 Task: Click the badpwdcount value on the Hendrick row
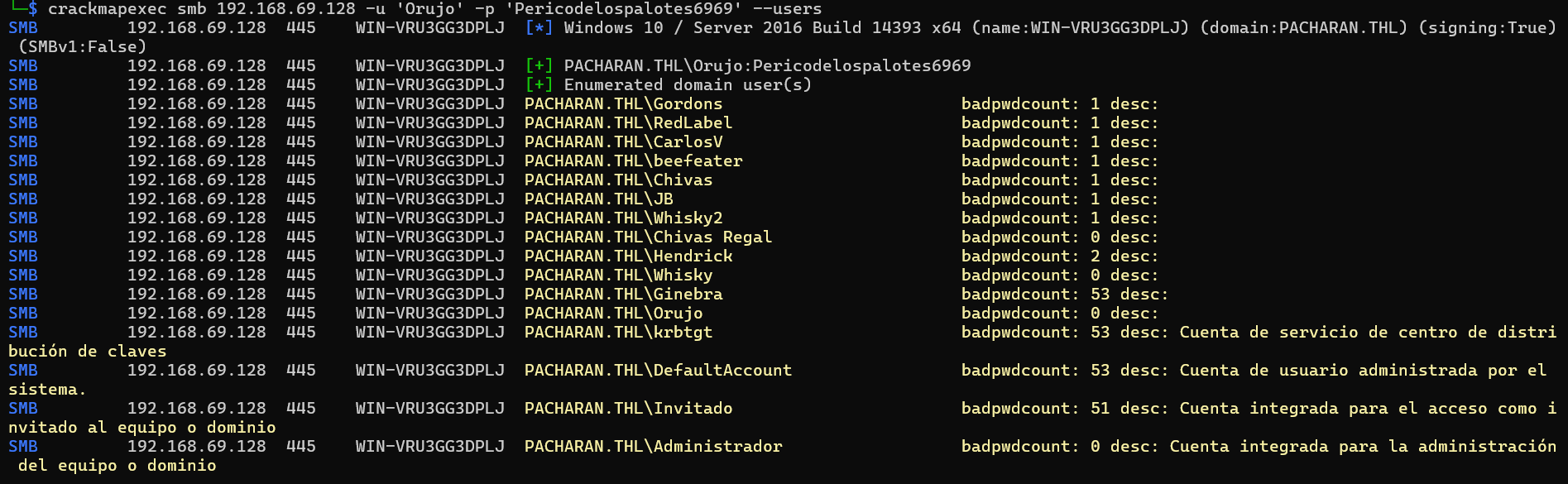point(1095,256)
